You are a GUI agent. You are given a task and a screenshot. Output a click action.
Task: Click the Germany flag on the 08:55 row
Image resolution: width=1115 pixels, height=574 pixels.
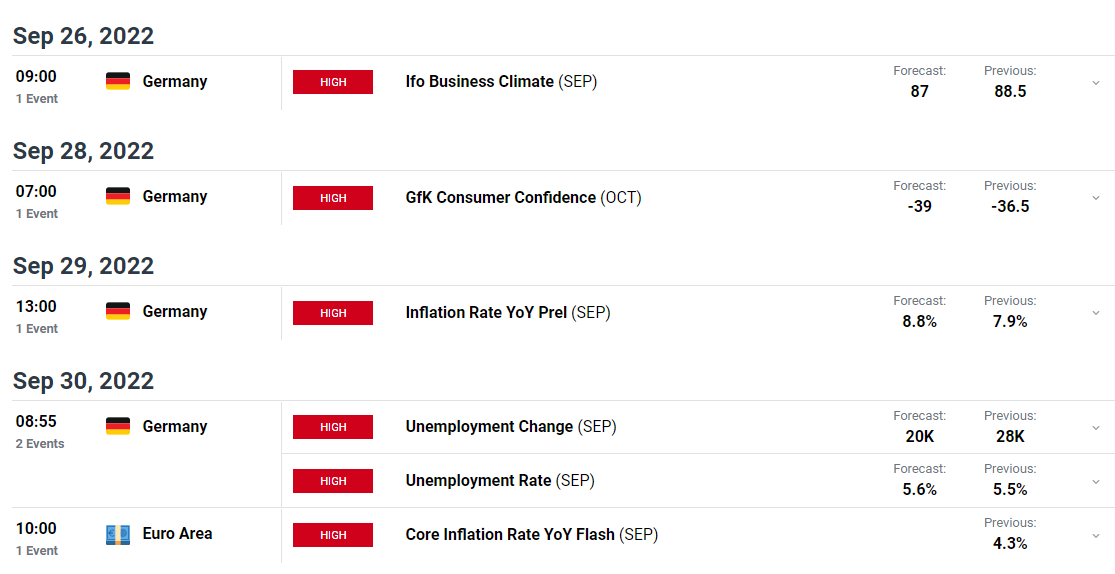(118, 427)
